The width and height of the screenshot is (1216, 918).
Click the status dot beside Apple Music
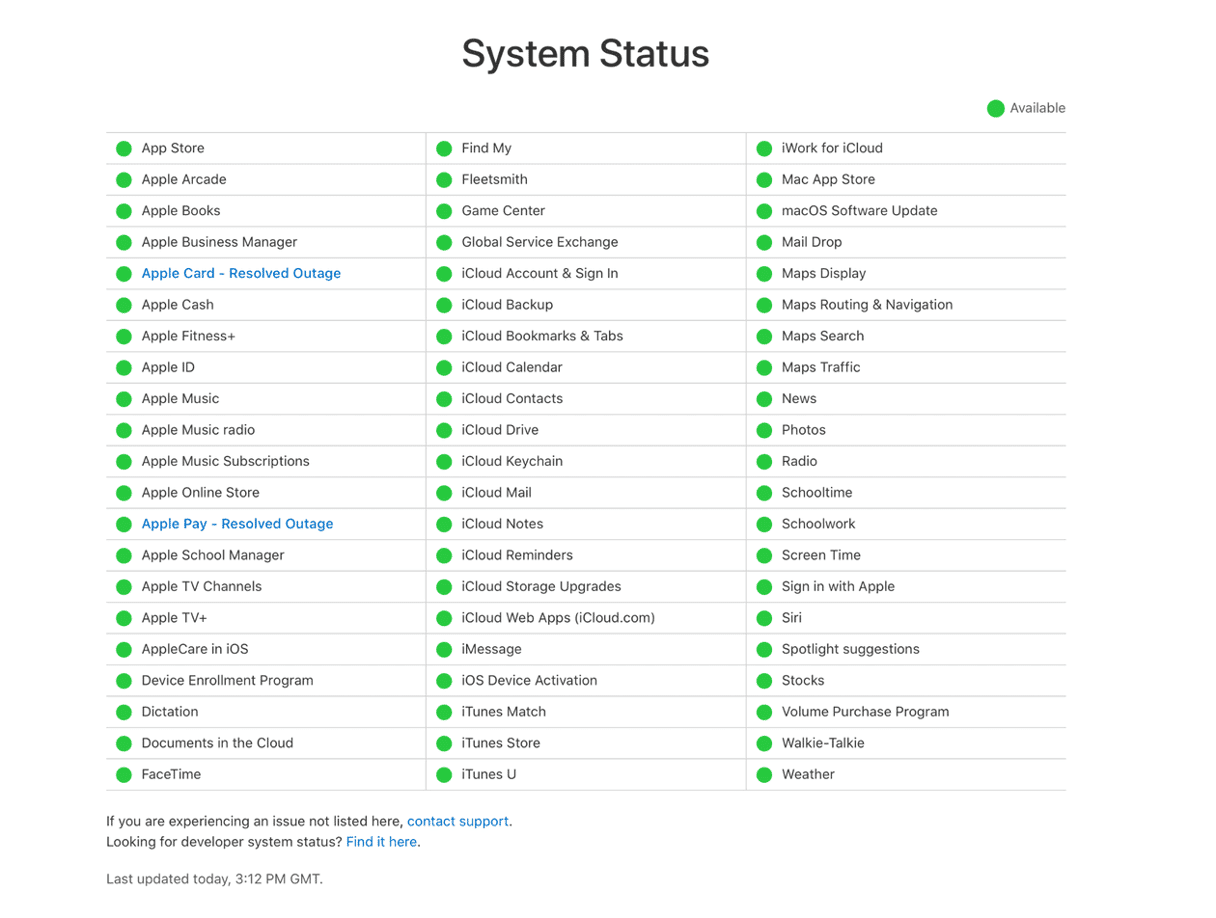tap(124, 399)
